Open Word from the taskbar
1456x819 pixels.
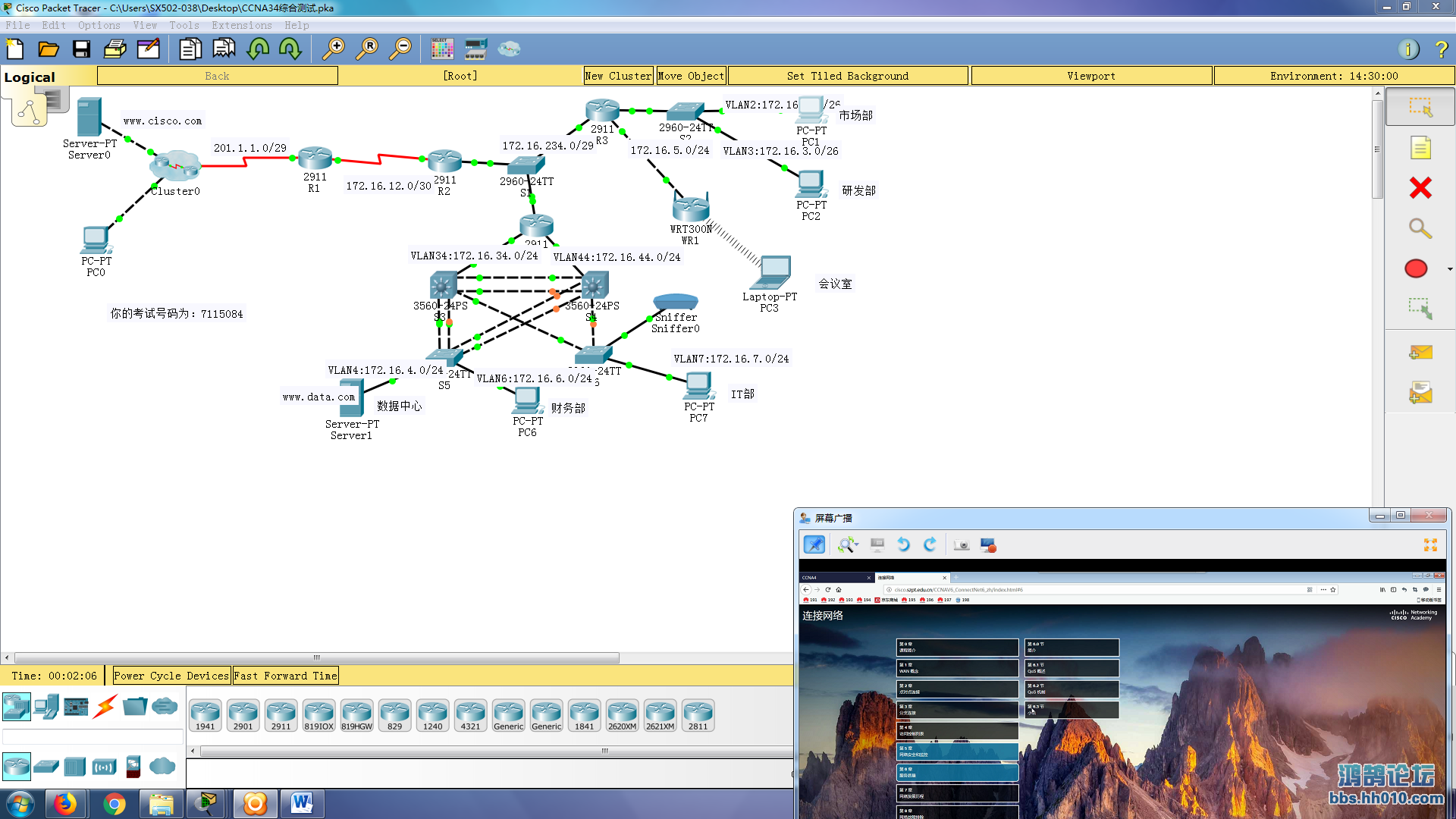(x=302, y=804)
